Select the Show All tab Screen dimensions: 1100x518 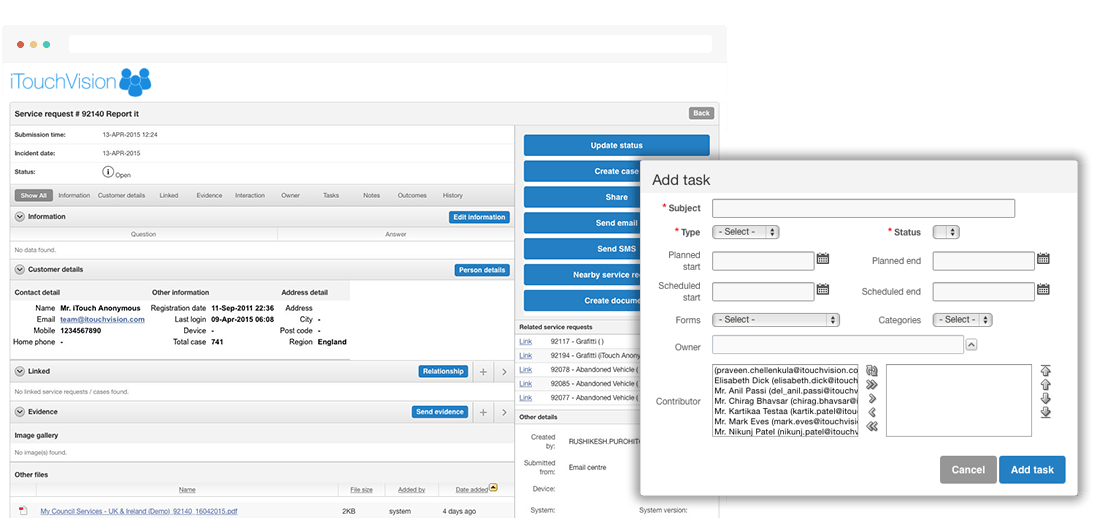tap(33, 195)
